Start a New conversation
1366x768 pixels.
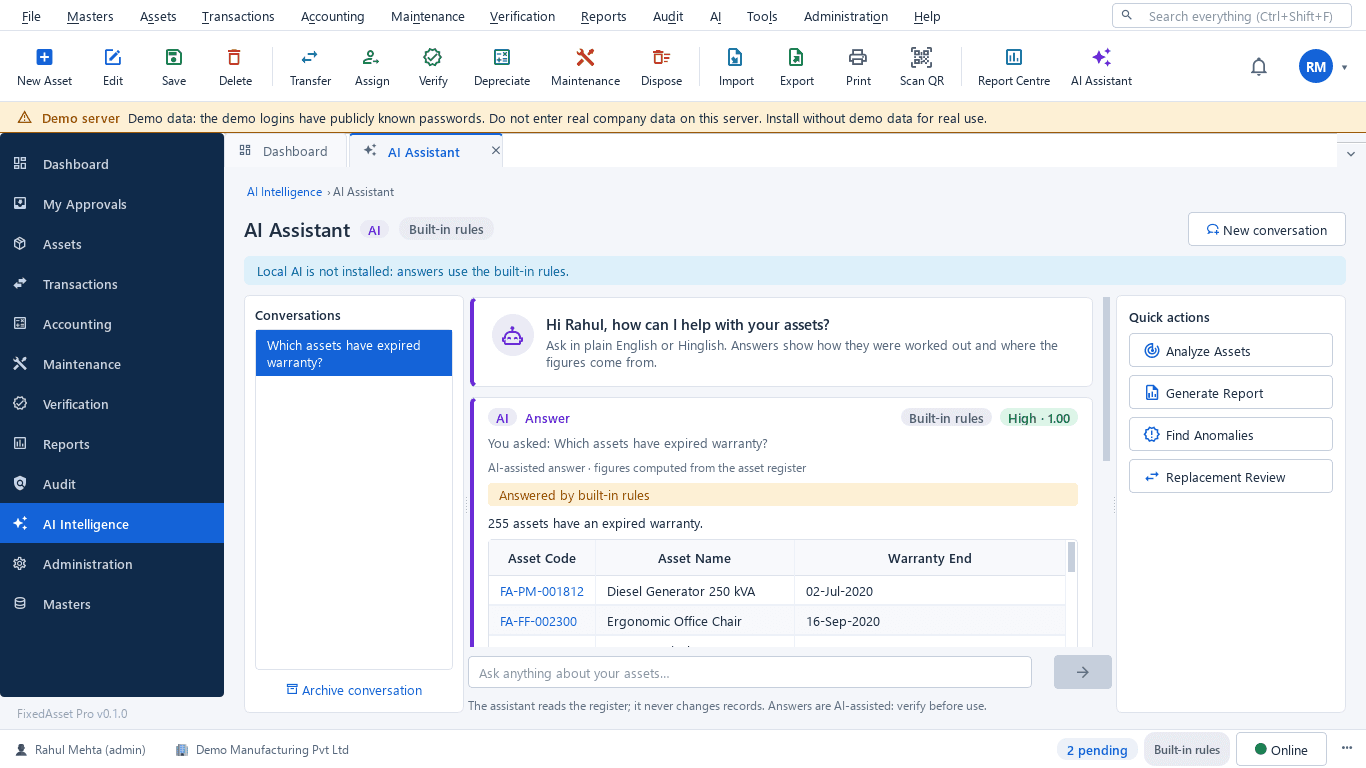pos(1266,229)
